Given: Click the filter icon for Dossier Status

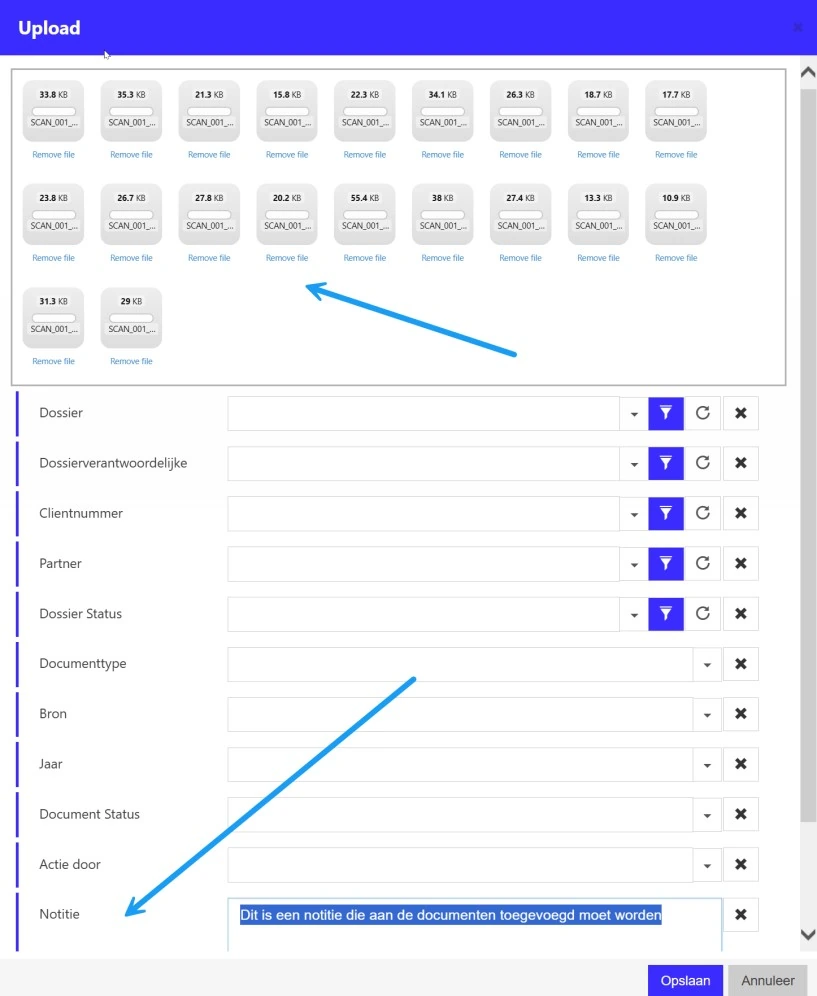Looking at the screenshot, I should click(x=666, y=614).
